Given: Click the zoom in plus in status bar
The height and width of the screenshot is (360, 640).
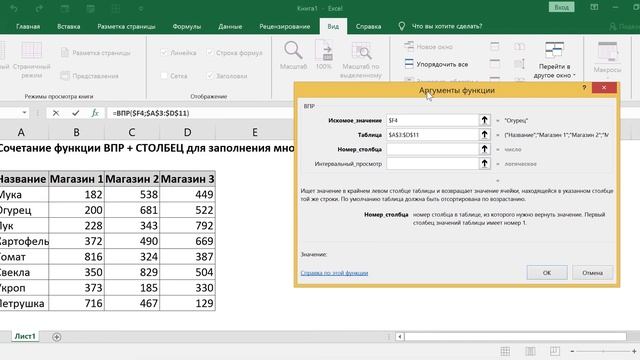Looking at the screenshot, I should click(x=634, y=351).
